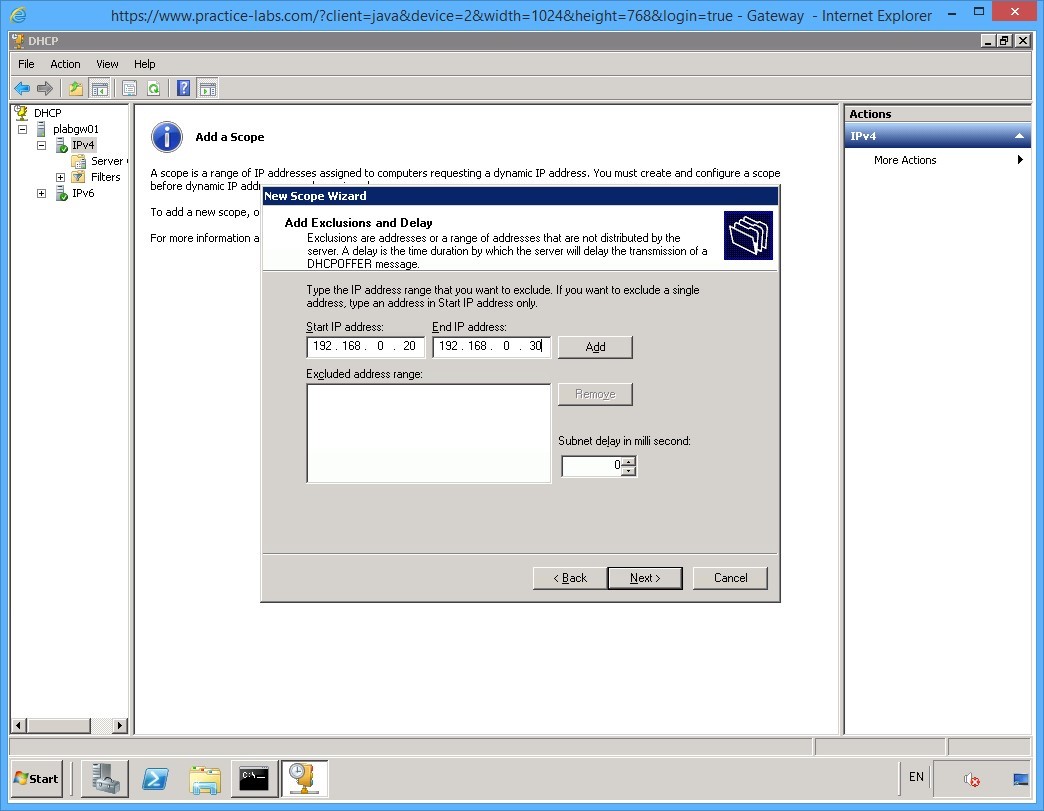
Task: Open the Action menu
Action: [x=64, y=63]
